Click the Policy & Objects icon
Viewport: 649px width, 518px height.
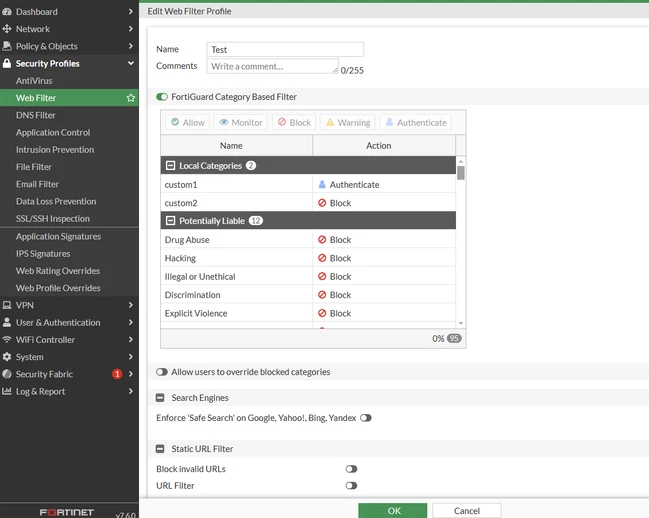[7, 46]
